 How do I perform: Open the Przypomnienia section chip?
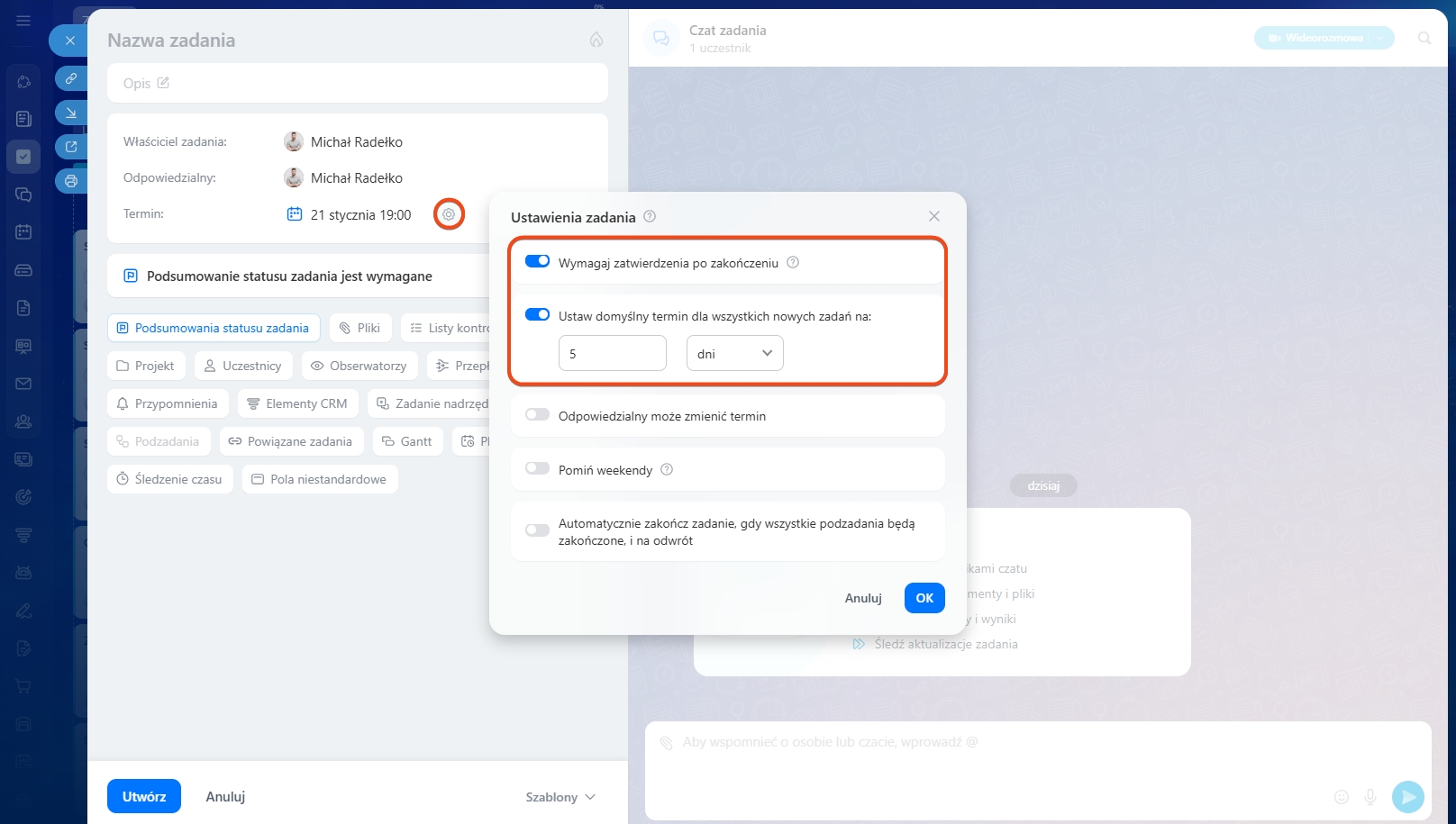[168, 403]
